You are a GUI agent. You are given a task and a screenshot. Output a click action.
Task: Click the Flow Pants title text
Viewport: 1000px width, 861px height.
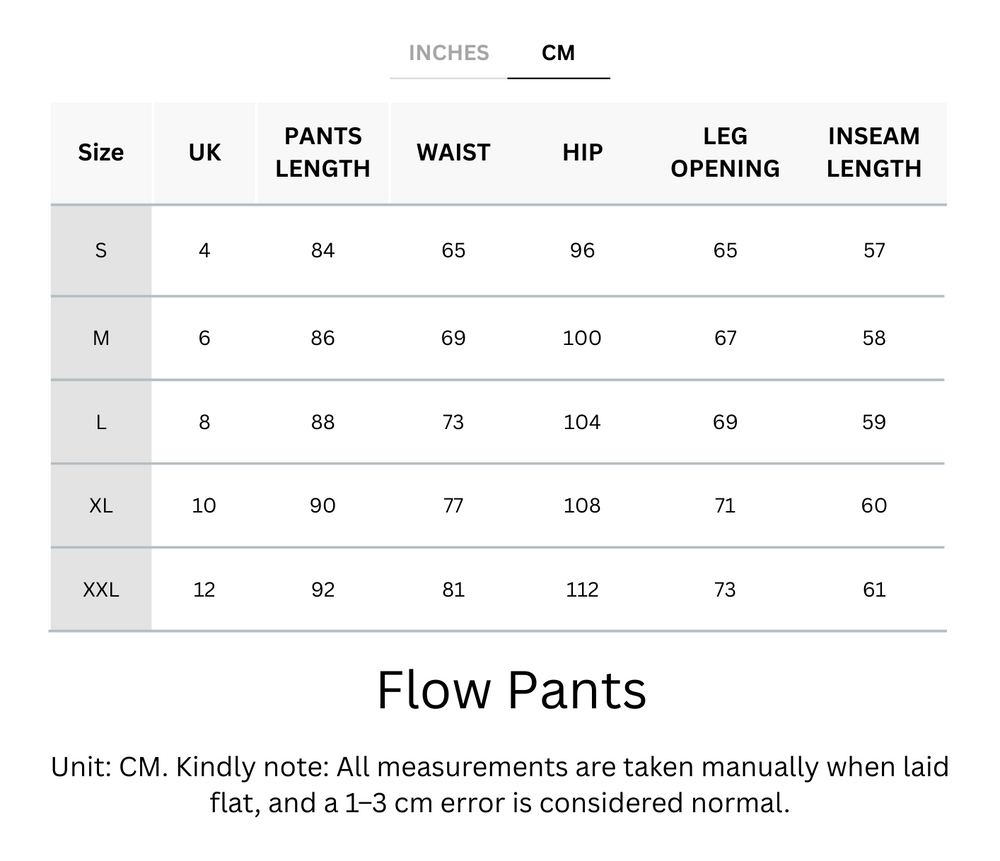pos(511,688)
